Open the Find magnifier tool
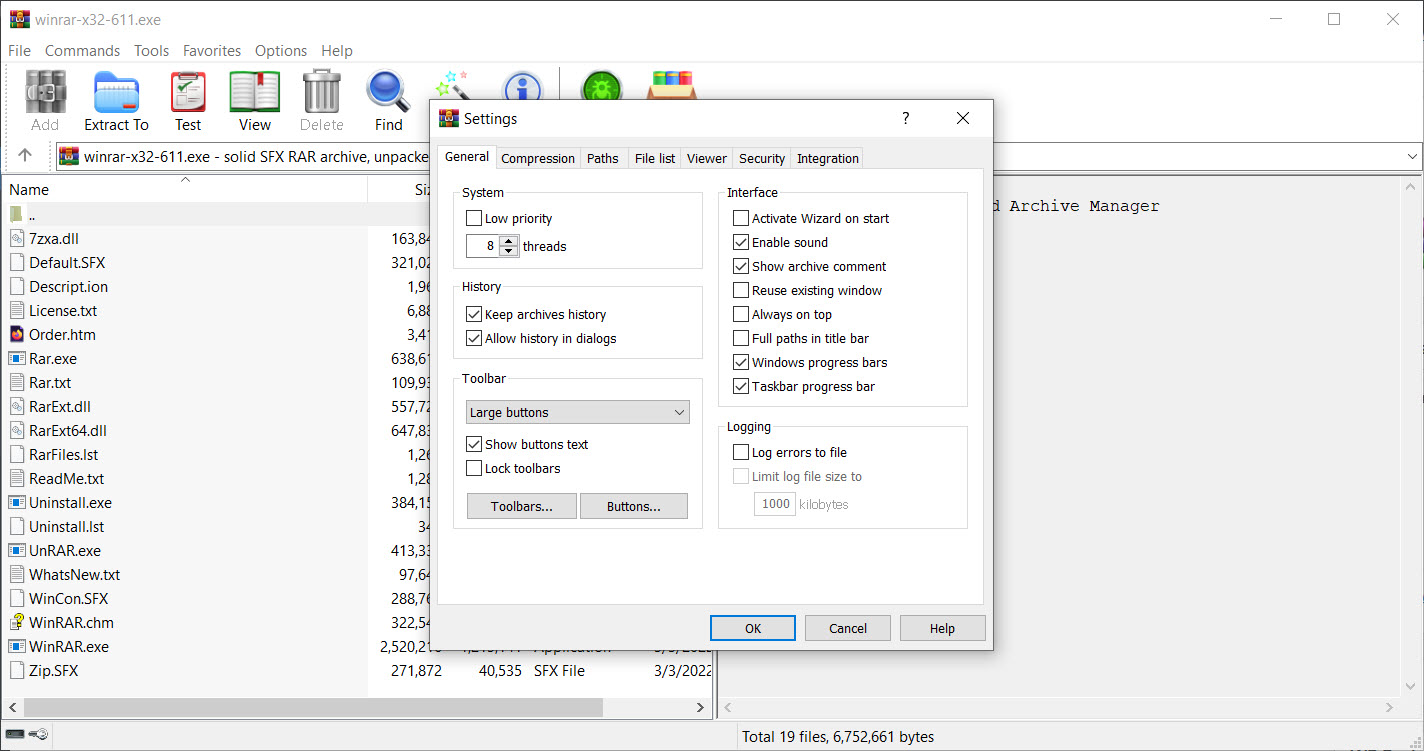 (388, 92)
